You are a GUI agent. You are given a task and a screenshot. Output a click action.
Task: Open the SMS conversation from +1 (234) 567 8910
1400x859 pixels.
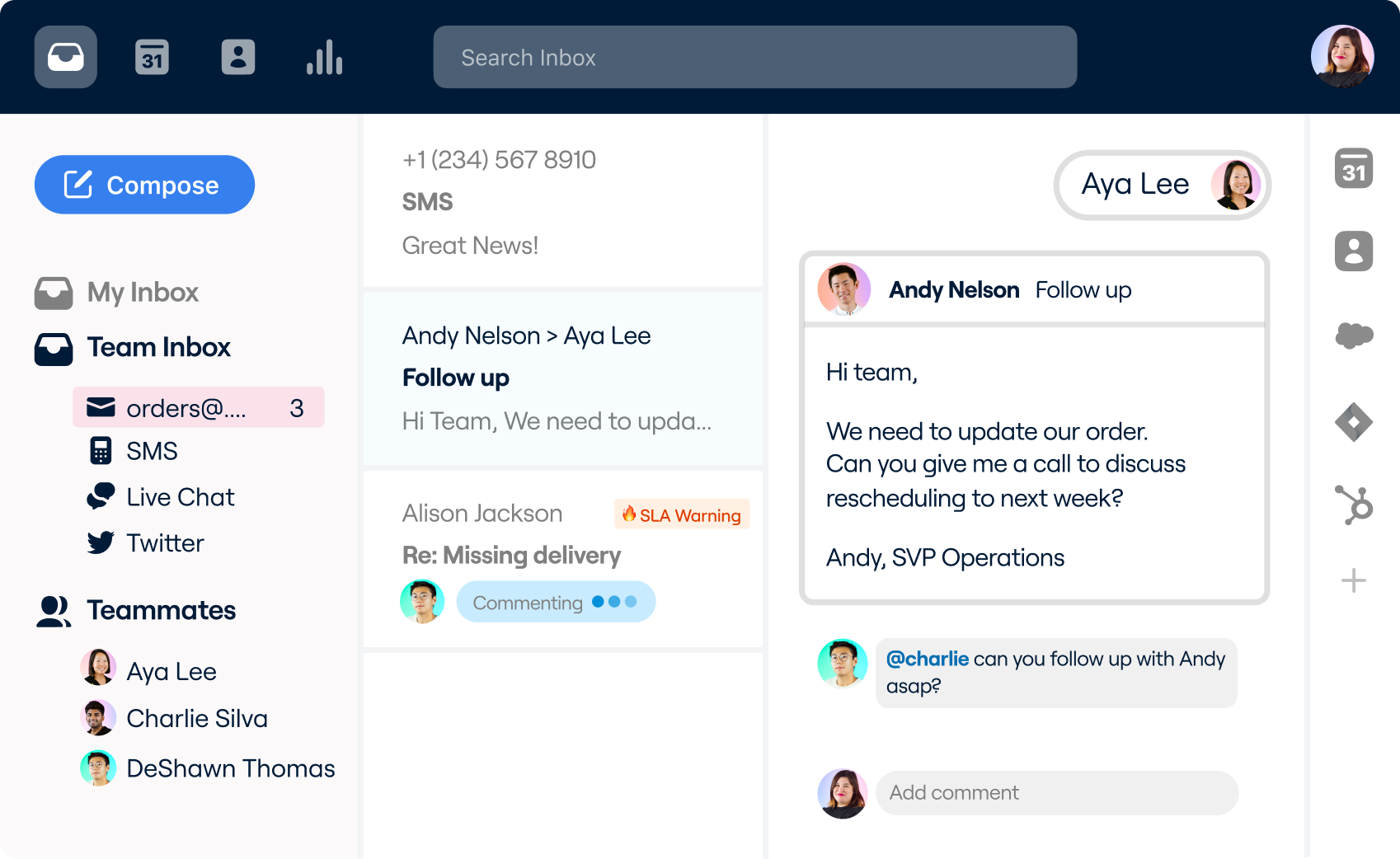coord(563,202)
